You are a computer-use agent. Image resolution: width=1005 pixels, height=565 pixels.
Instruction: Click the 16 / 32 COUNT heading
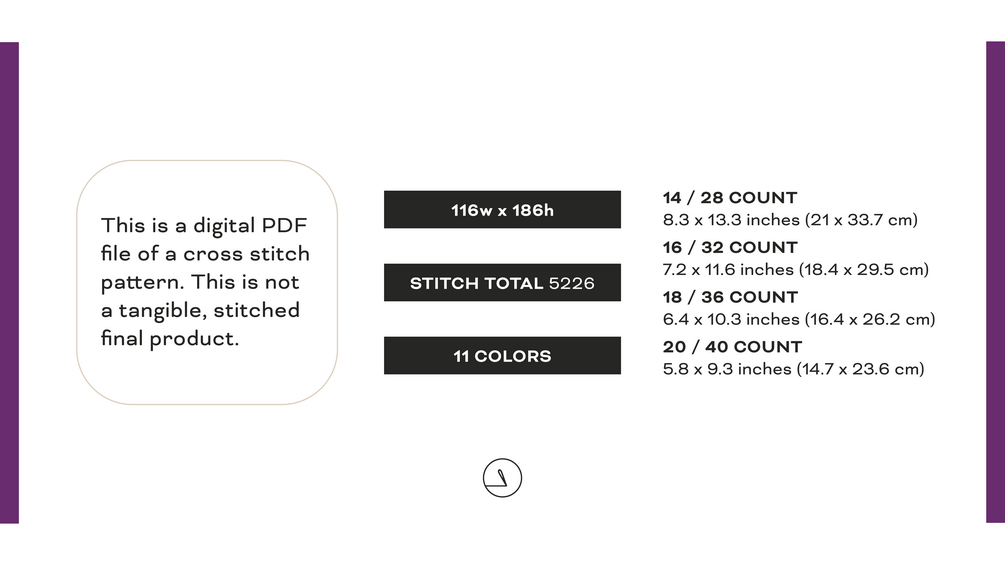(x=730, y=247)
